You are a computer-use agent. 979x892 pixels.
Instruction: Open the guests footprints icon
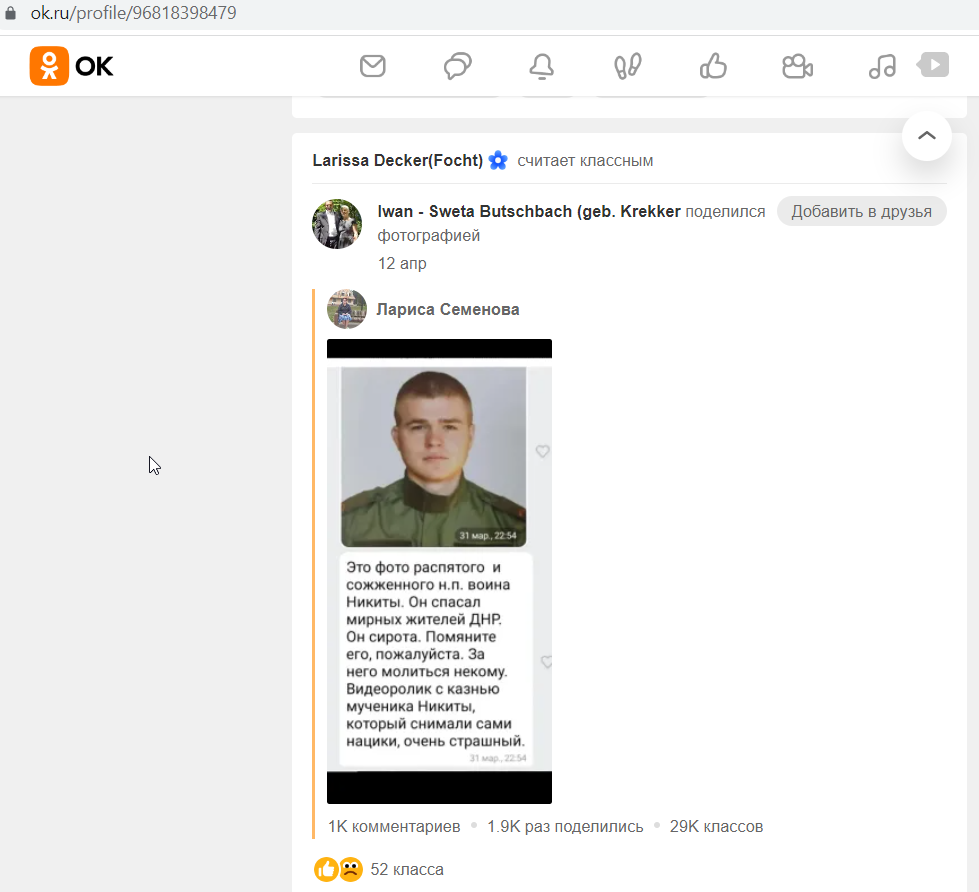(x=627, y=66)
